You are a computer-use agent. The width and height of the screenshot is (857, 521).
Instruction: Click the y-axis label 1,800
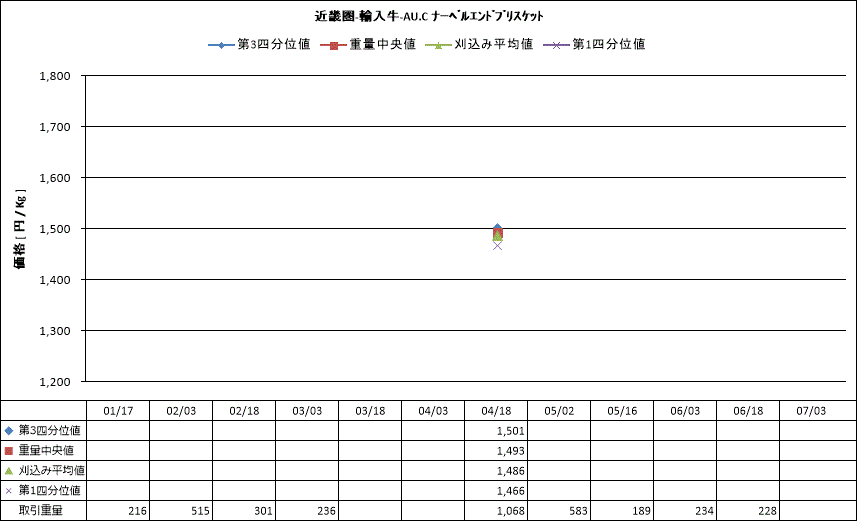(x=55, y=76)
